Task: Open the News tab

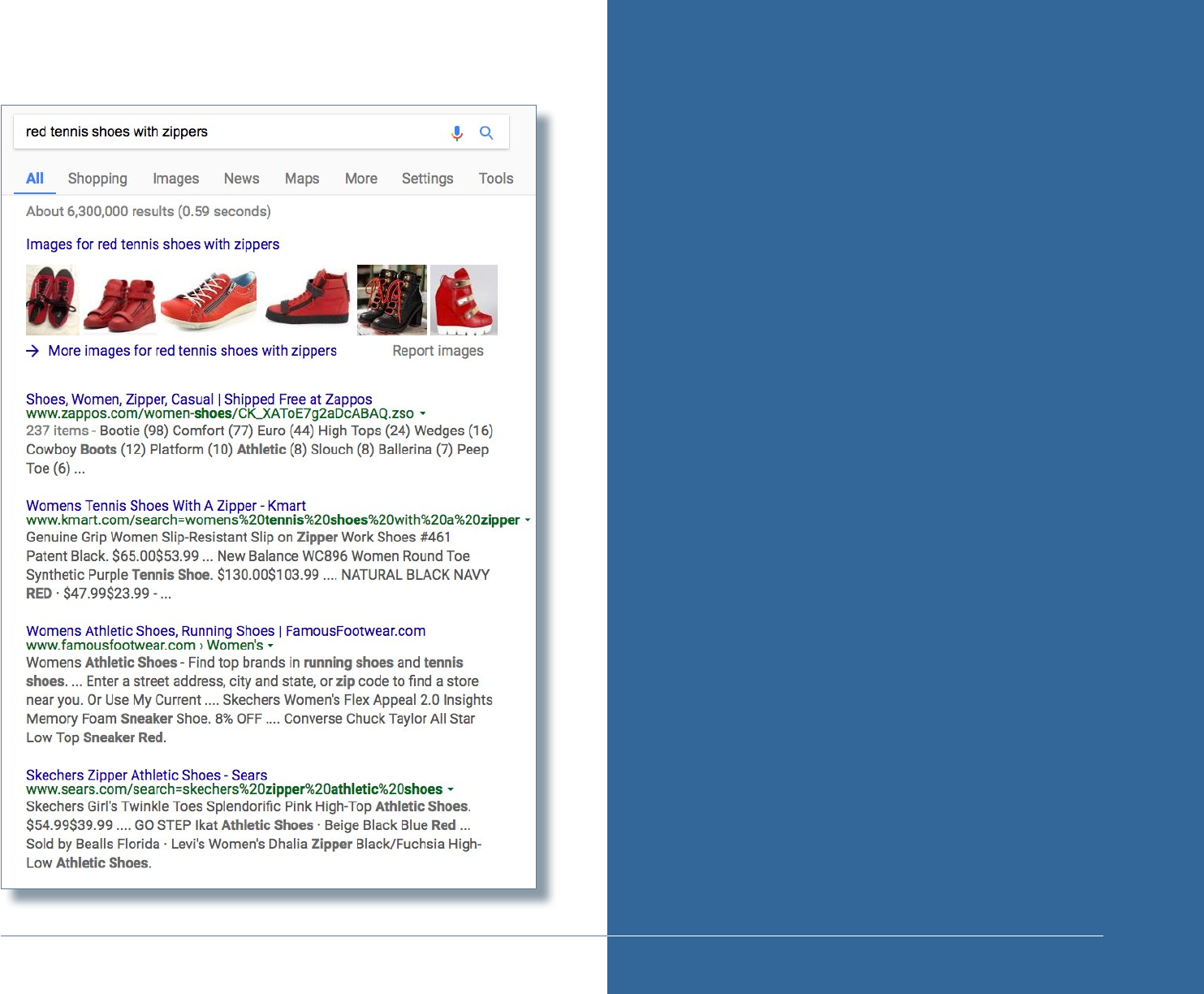Action: 242,179
